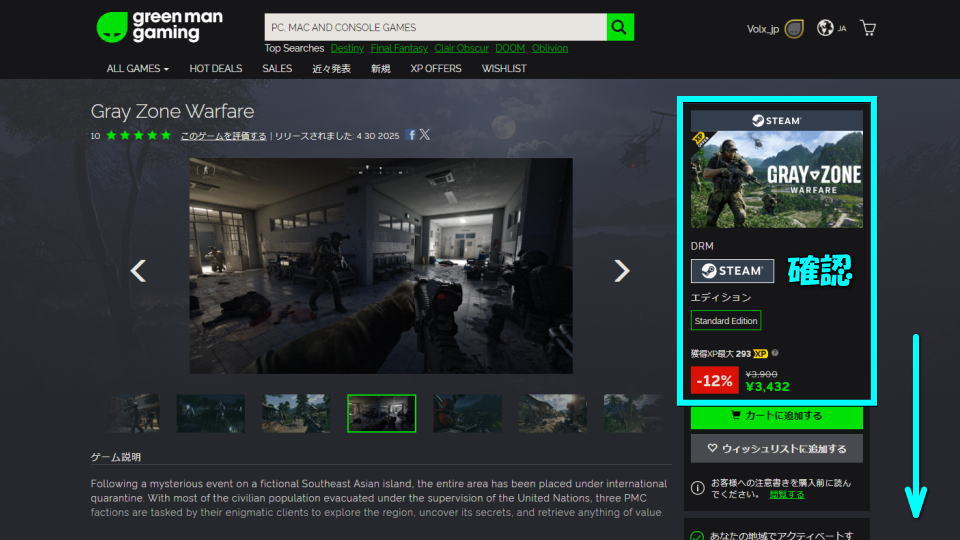This screenshot has height=540, width=960.
Task: Open the shopping cart icon
Action: coord(868,28)
